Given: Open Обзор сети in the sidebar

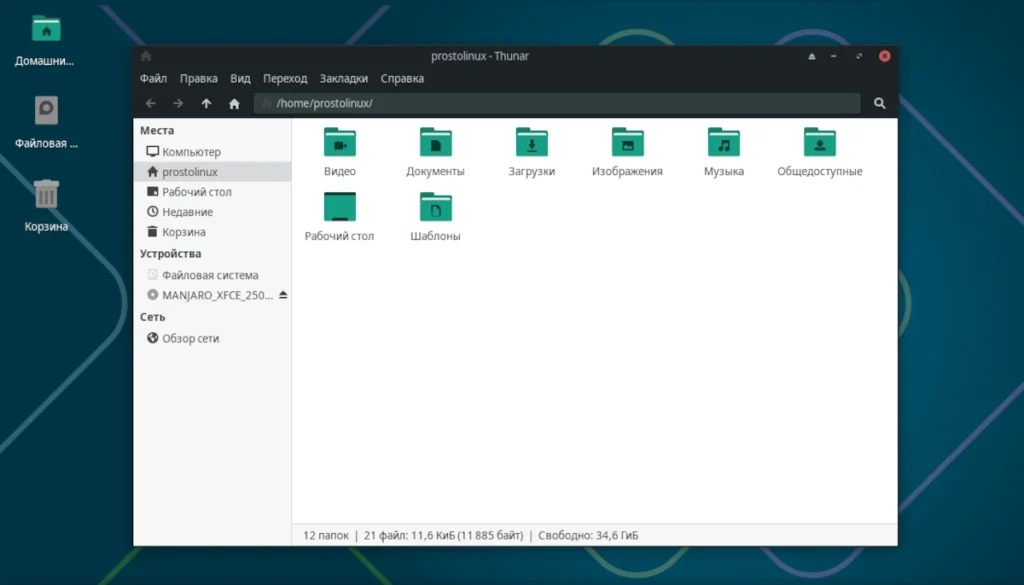Looking at the screenshot, I should 212,338.
